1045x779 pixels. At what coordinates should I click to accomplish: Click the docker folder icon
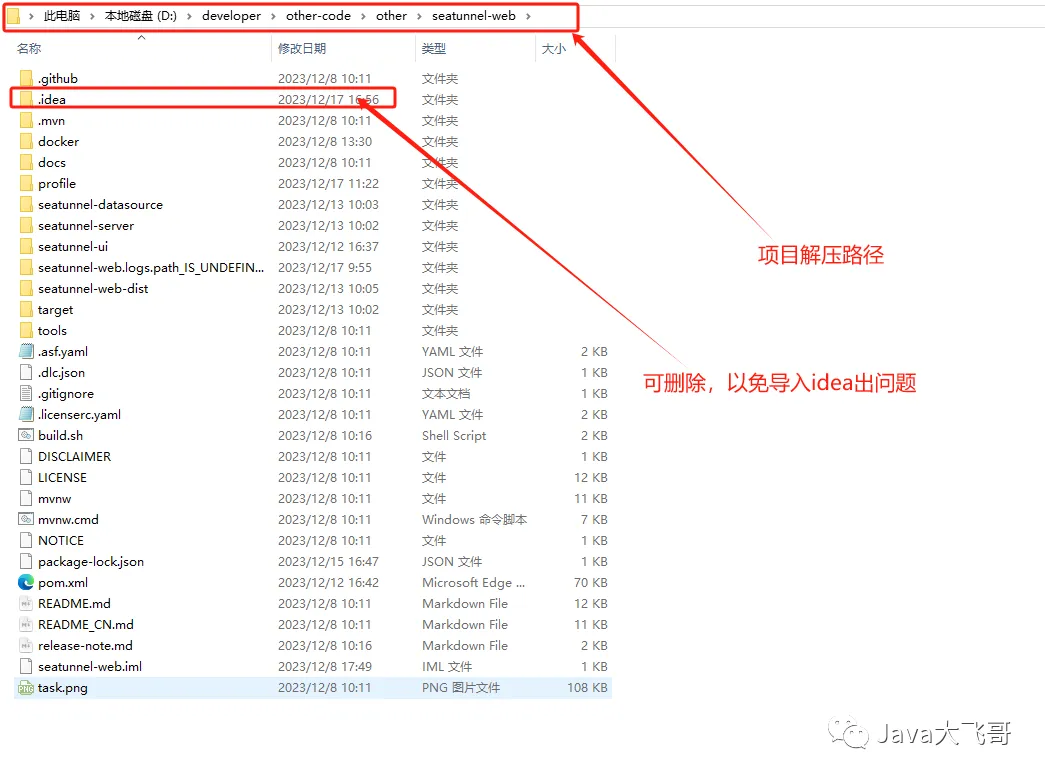point(26,141)
